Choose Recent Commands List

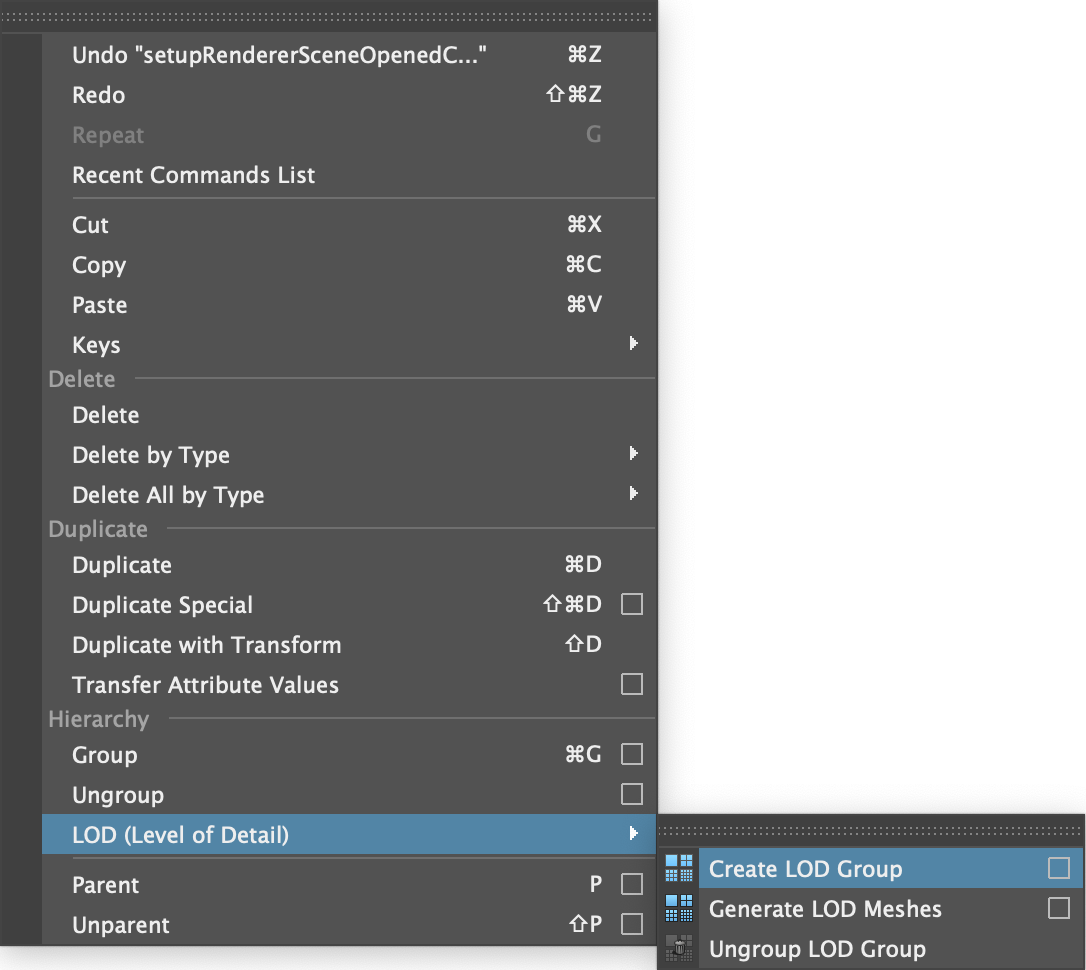pos(194,175)
